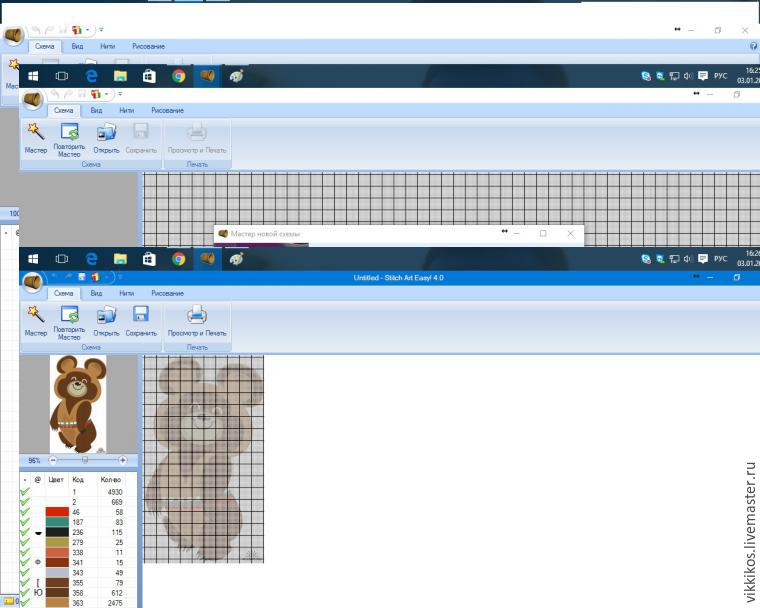Switch to the Рисование tab in Untitled window
The image size is (760, 608).
pyautogui.click(x=167, y=293)
